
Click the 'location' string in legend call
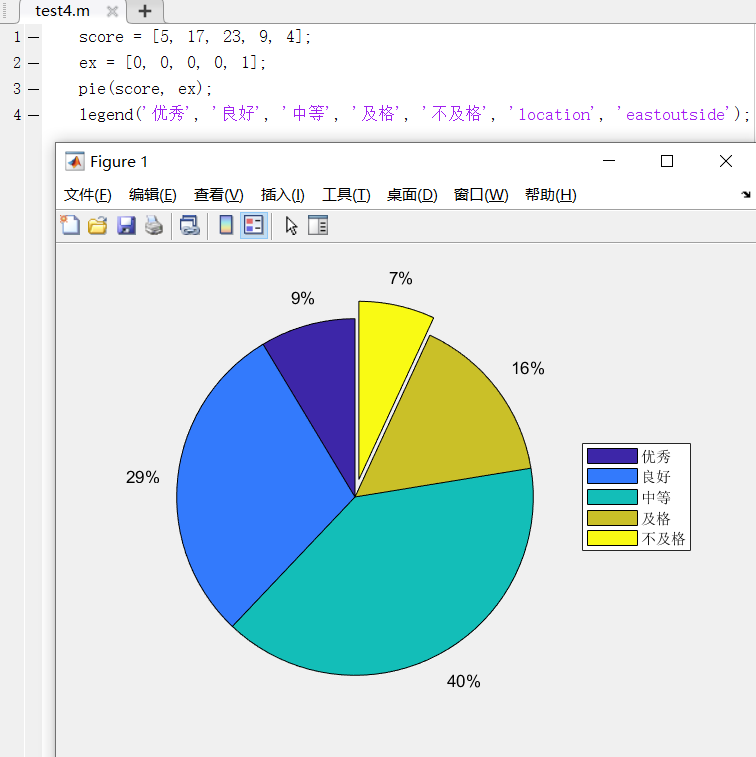click(x=554, y=115)
